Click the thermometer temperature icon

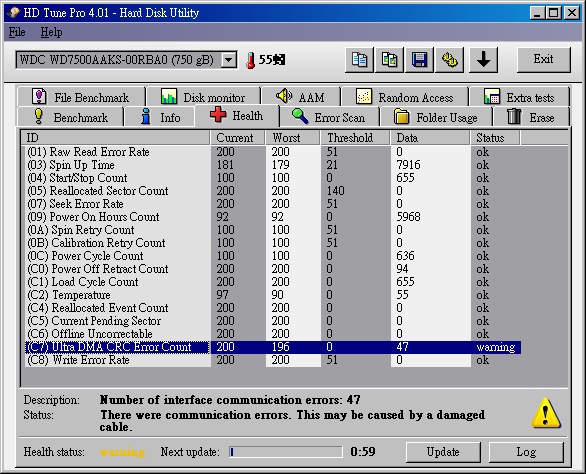250,60
